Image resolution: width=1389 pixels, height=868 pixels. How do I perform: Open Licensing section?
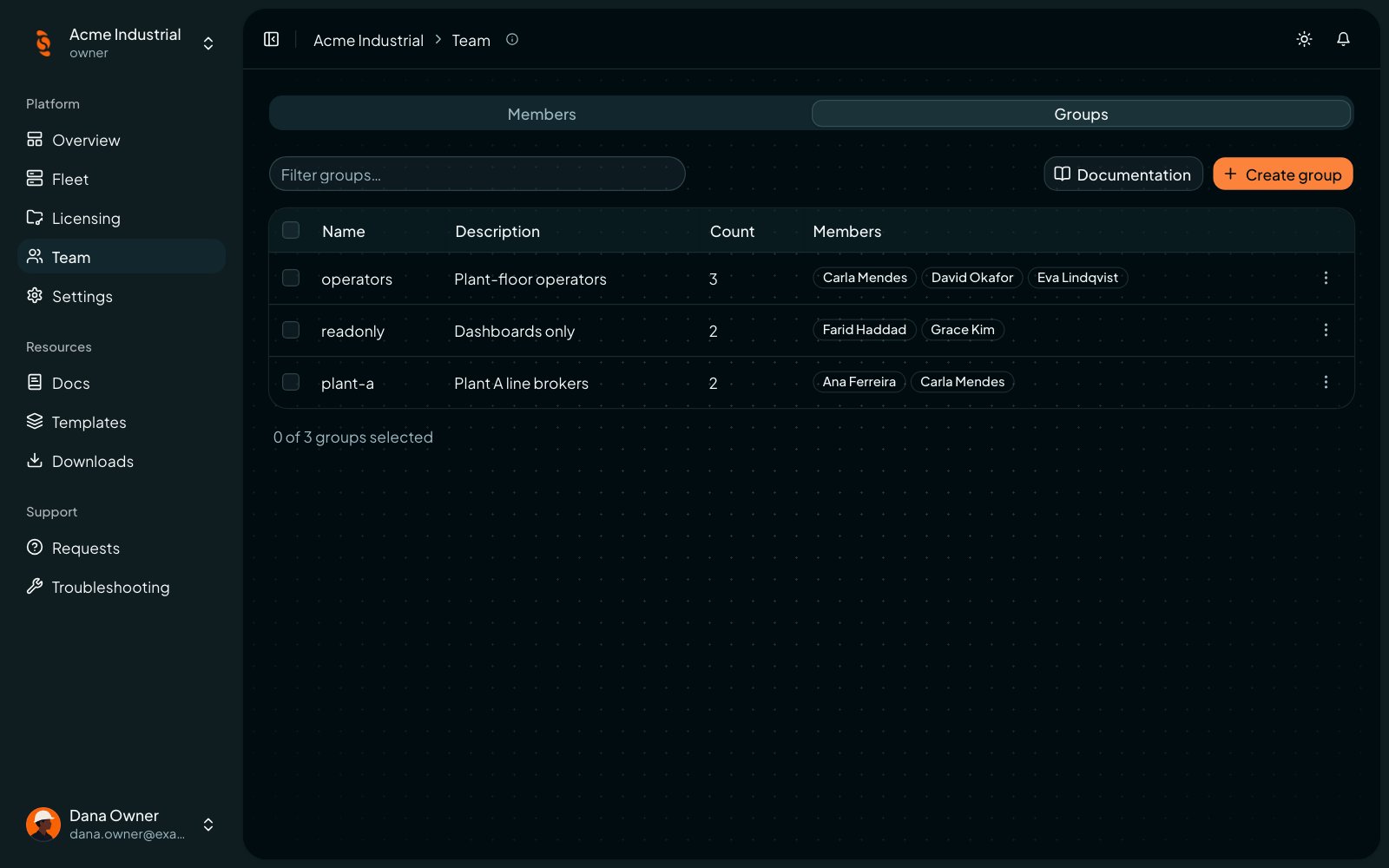(x=122, y=218)
